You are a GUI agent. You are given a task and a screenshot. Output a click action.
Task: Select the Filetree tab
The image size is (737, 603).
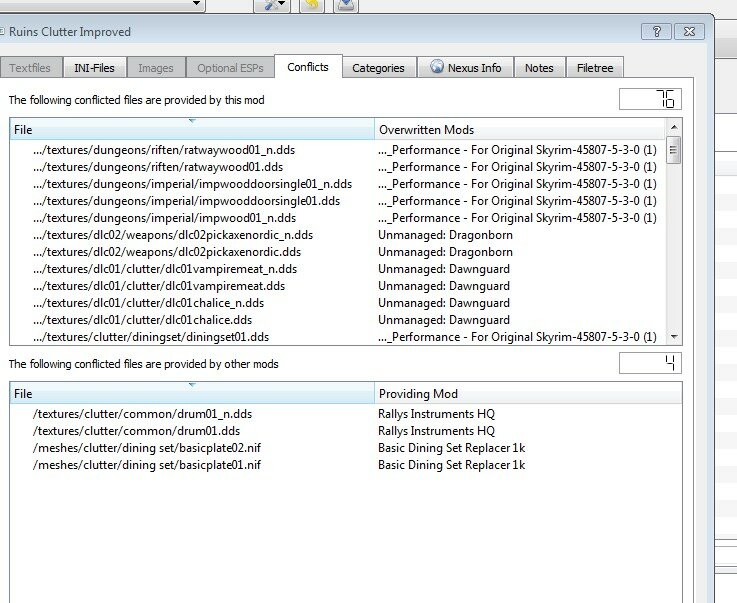[595, 68]
